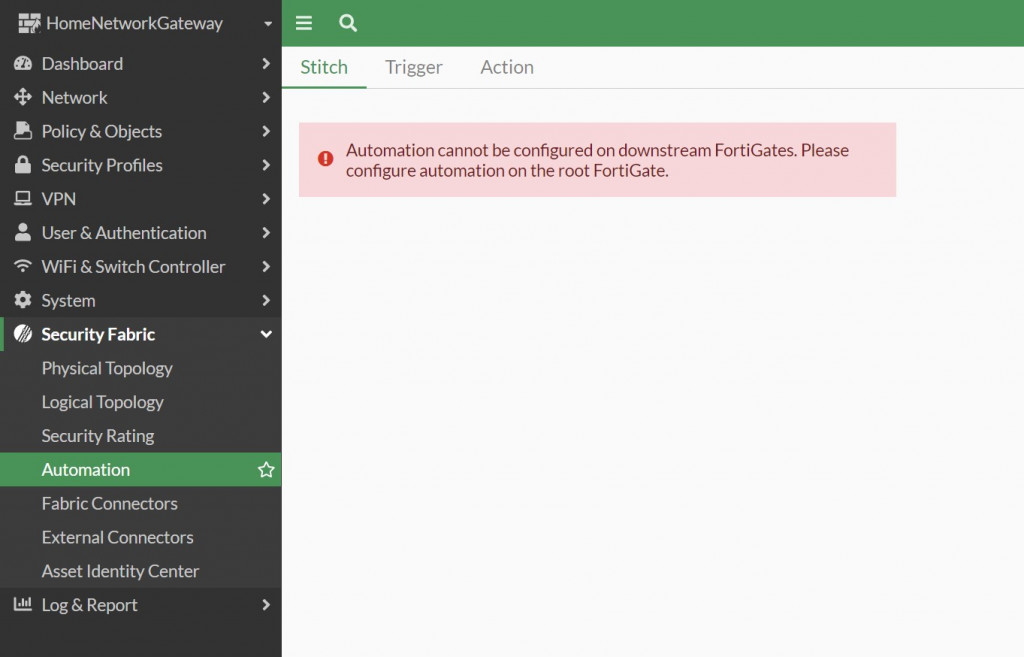Go to External Connectors
Image resolution: width=1024 pixels, height=657 pixels.
click(140, 537)
